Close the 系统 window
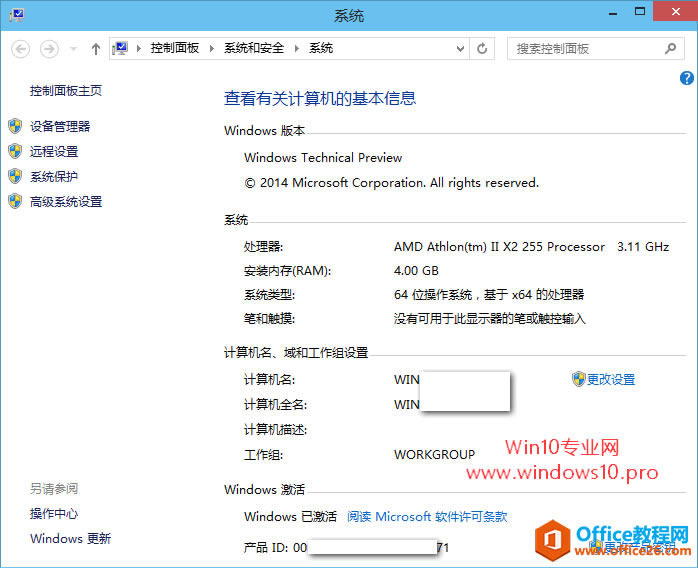This screenshot has width=698, height=568. [x=675, y=11]
